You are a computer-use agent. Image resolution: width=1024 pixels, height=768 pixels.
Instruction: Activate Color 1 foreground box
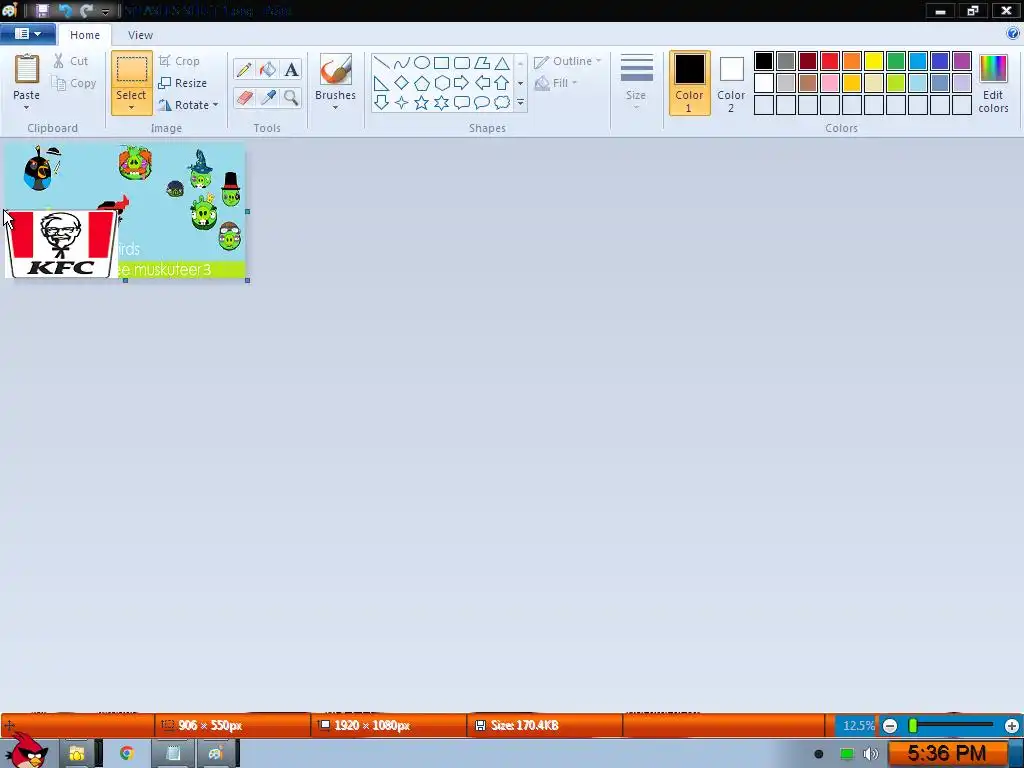[x=690, y=84]
